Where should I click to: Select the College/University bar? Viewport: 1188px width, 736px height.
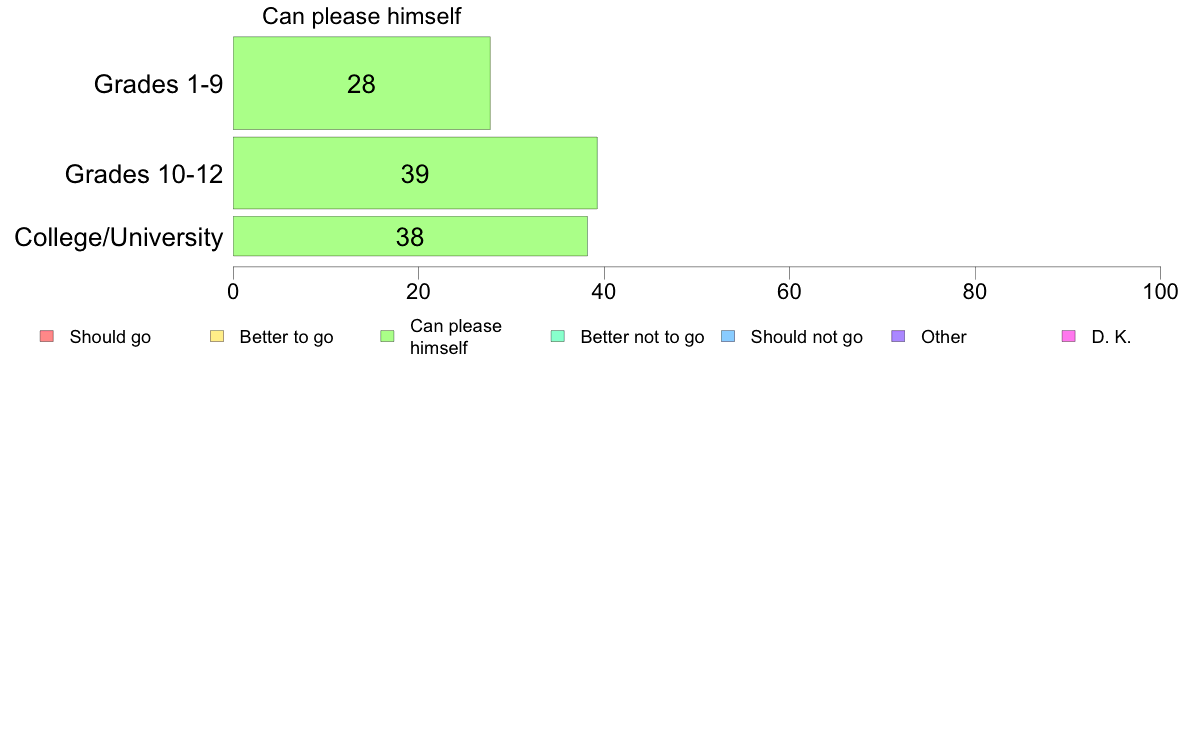tap(410, 236)
